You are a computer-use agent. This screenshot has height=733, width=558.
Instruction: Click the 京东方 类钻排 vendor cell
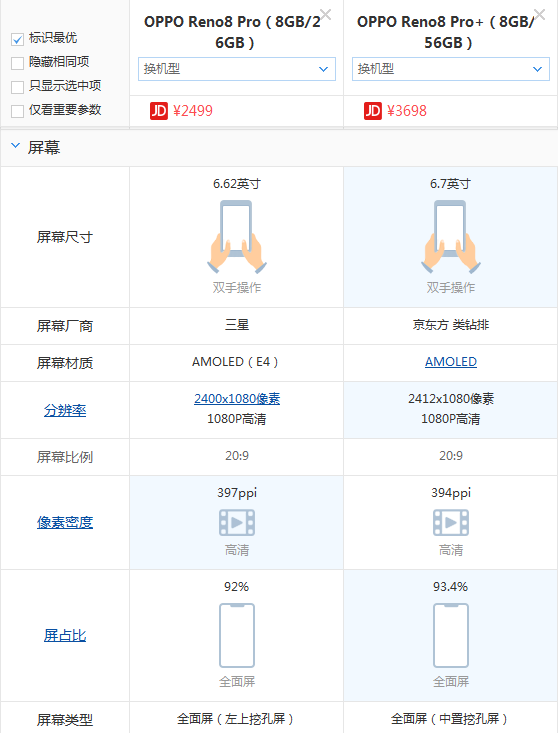click(x=451, y=325)
